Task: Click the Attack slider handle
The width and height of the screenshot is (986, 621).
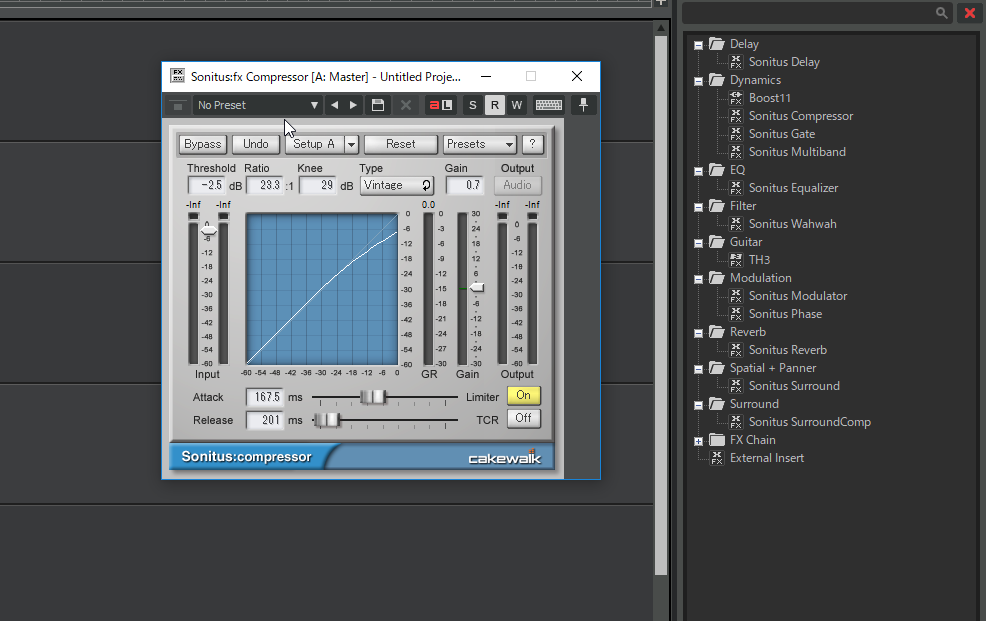Action: [x=373, y=397]
